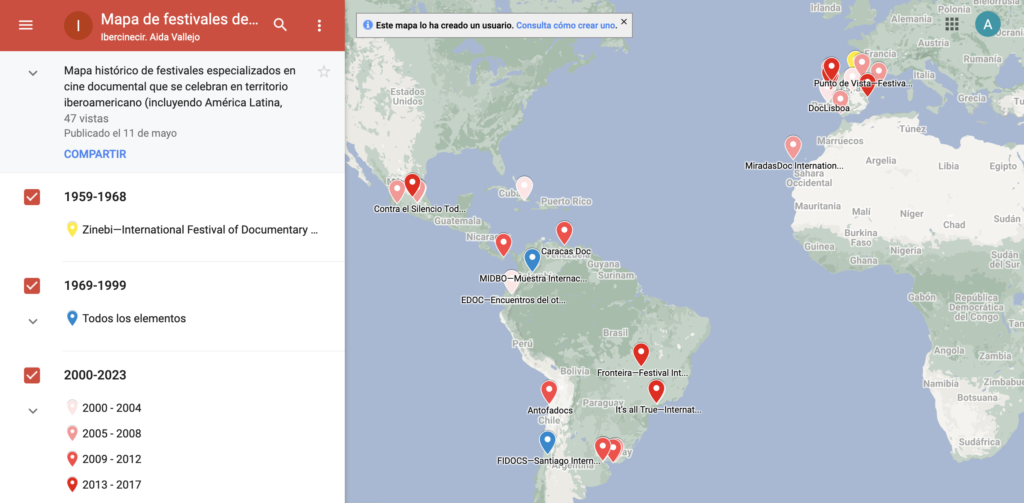Click the Caracas Doc map pin
1024x503 pixels.
click(x=564, y=232)
